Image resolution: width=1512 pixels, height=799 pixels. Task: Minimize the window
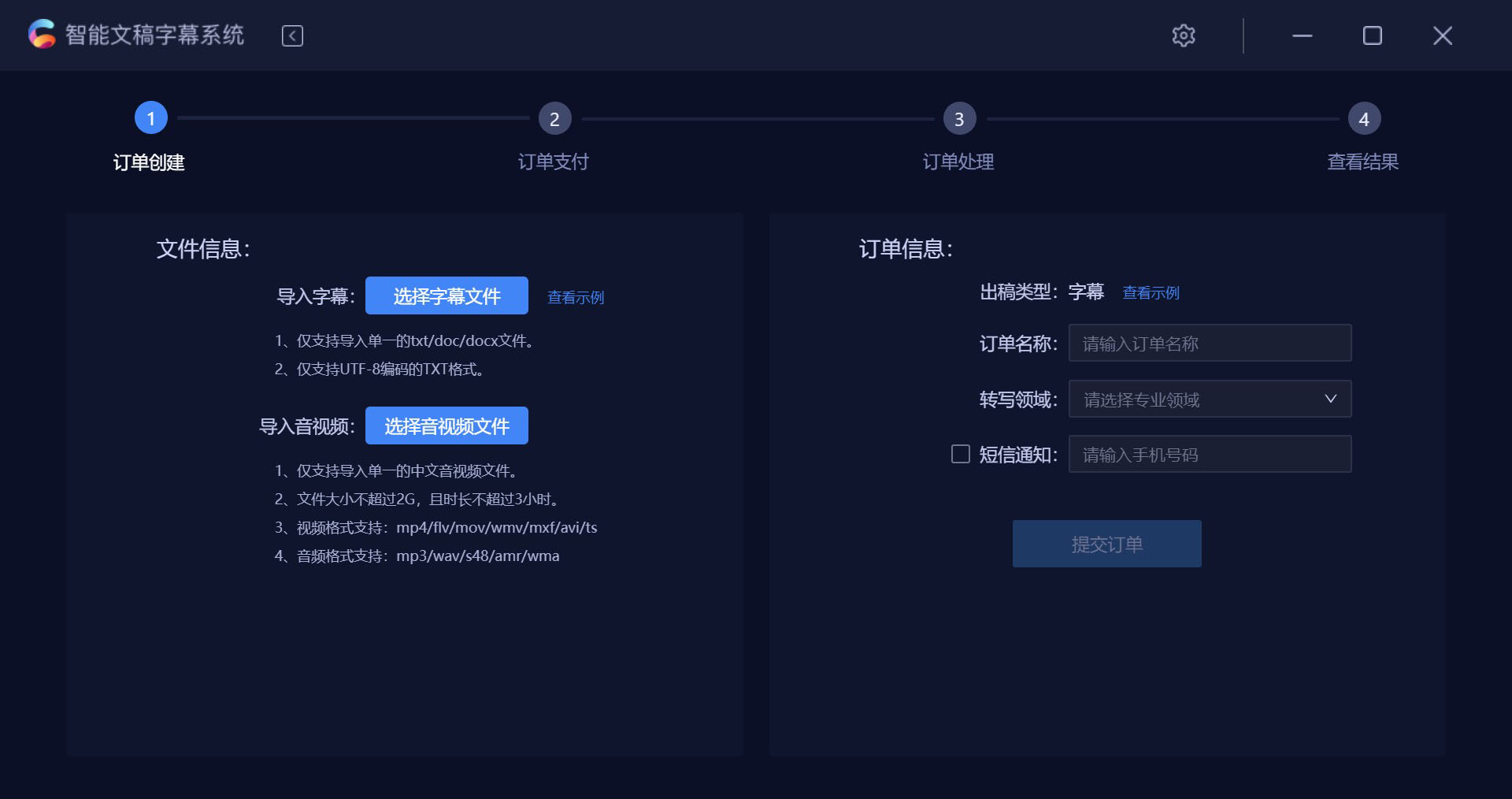[x=1303, y=35]
